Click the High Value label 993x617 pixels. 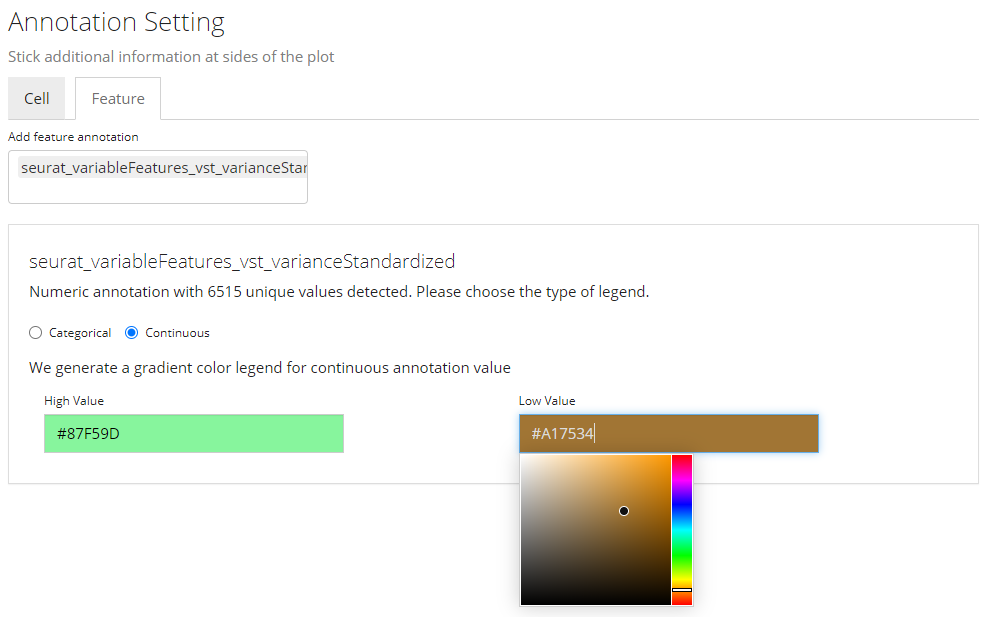[x=74, y=401]
